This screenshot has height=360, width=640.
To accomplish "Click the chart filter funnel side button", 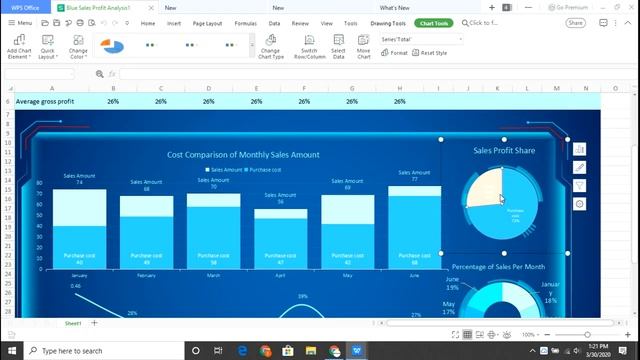I will (x=579, y=186).
